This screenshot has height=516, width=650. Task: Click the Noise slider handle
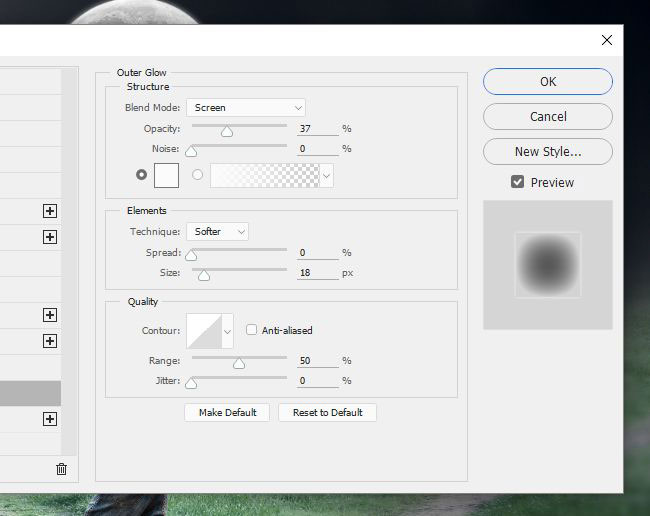click(x=191, y=151)
